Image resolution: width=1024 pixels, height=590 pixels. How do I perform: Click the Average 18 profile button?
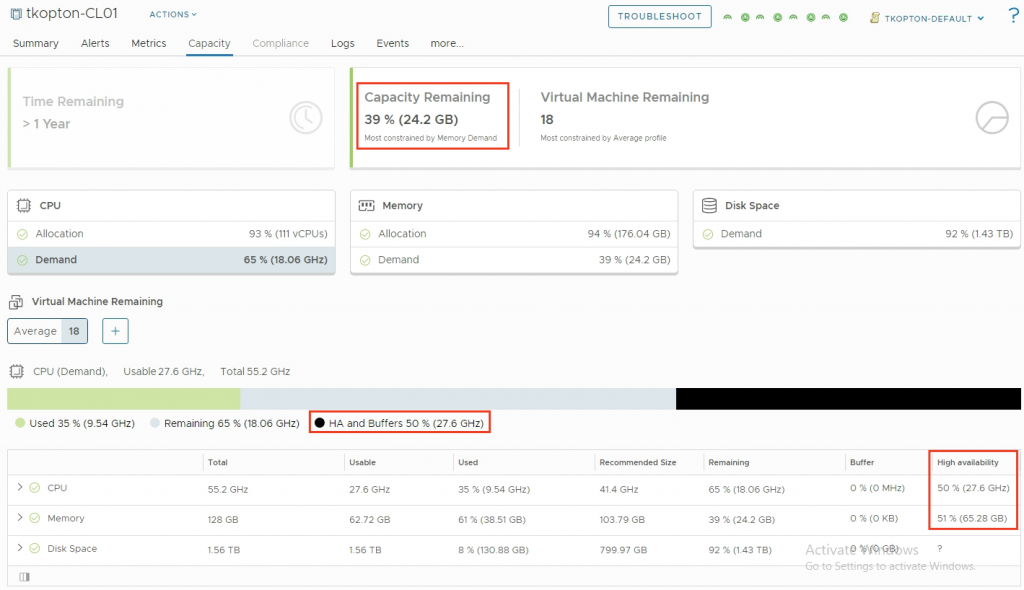tap(47, 331)
